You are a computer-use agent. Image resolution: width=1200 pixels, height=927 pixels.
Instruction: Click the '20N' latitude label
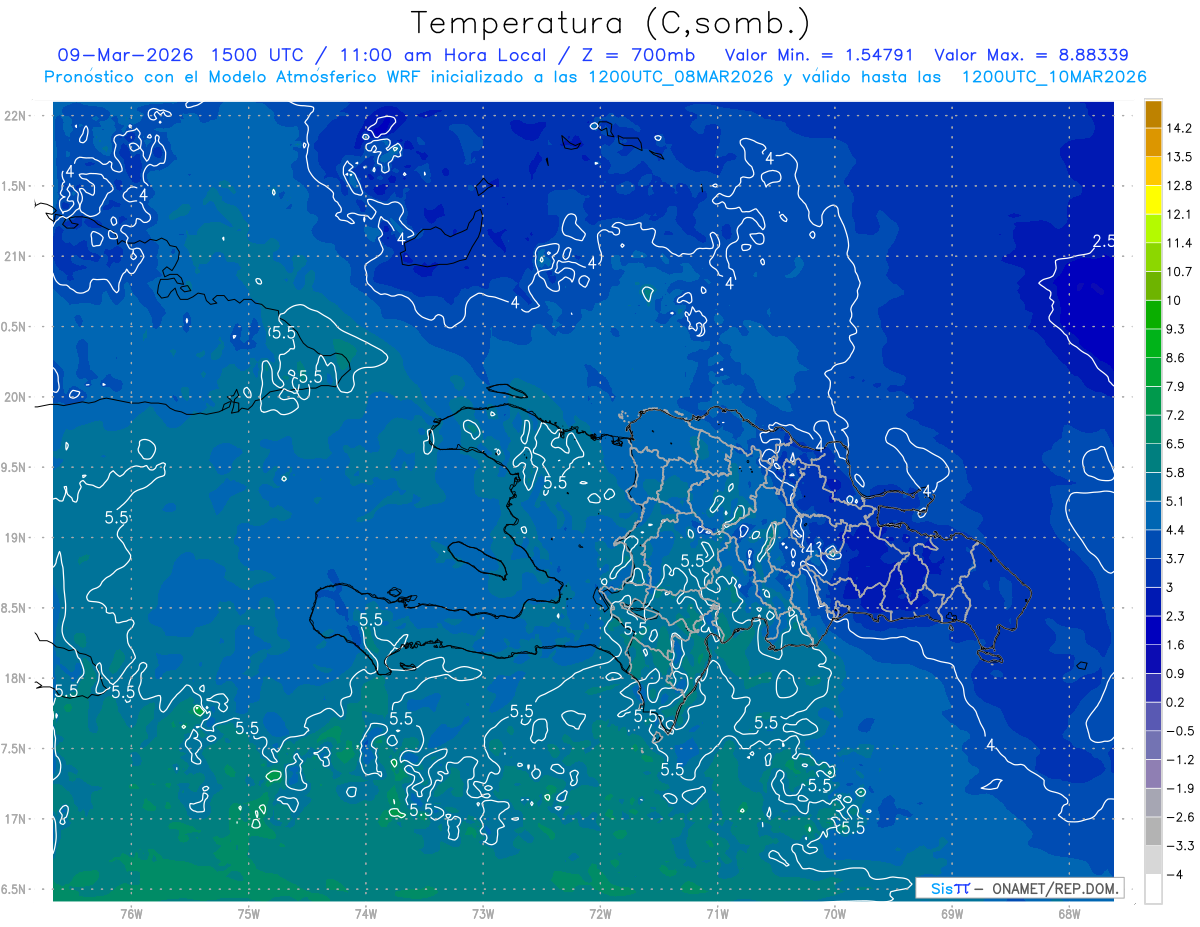(x=16, y=397)
